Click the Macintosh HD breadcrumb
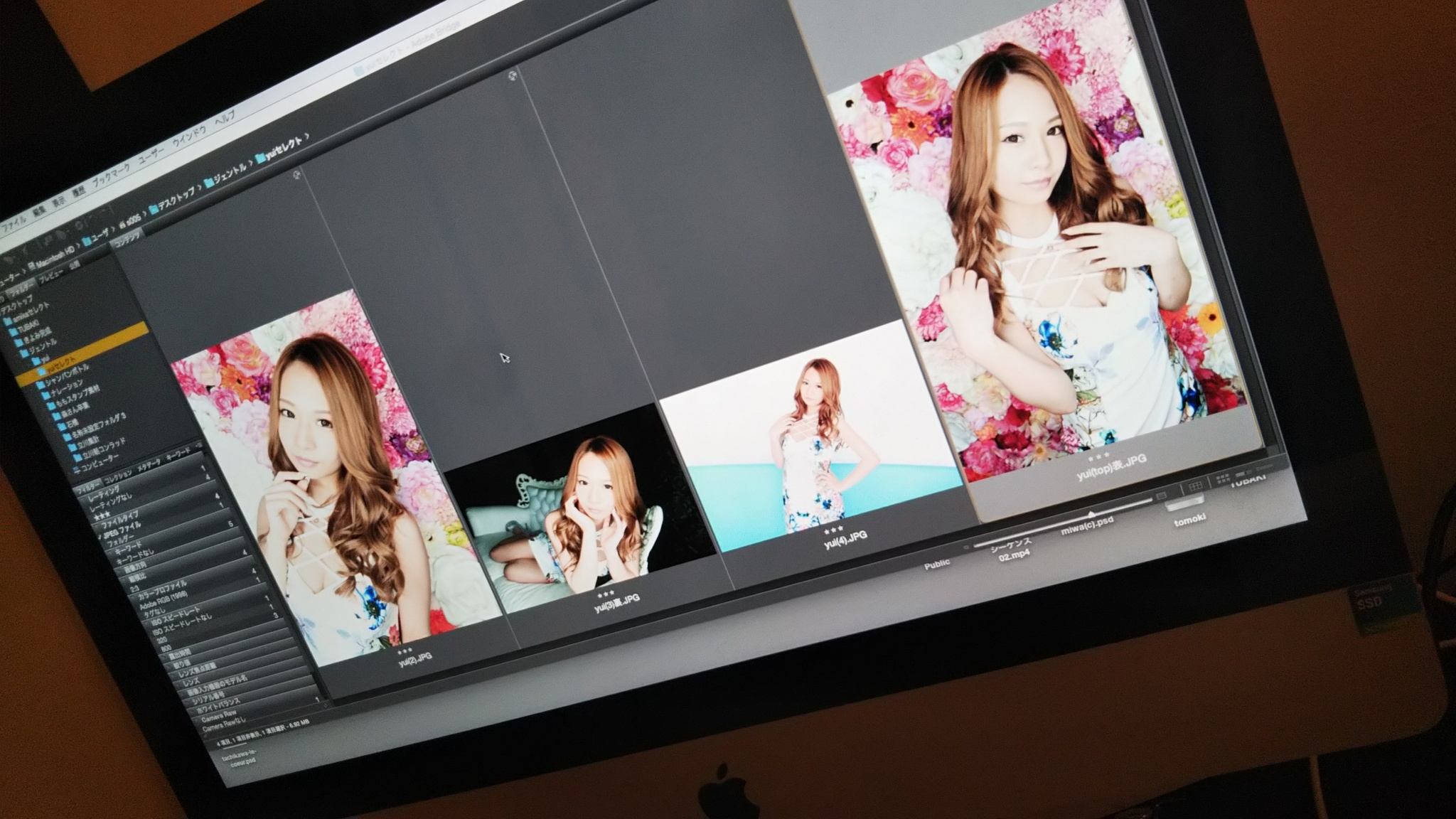The width and height of the screenshot is (1456, 819). tap(50, 259)
